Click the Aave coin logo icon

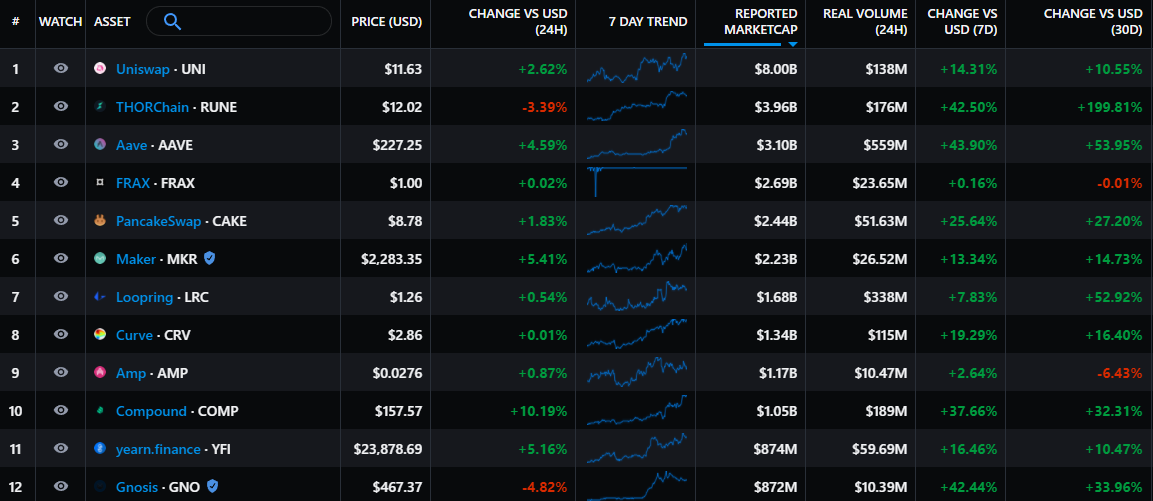point(100,145)
